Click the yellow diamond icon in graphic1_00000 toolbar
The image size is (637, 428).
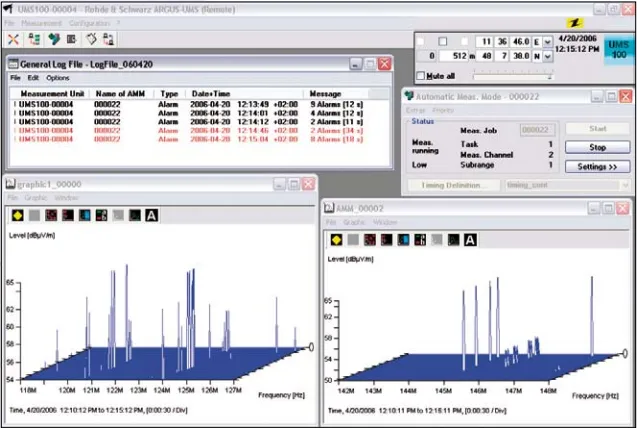17,215
